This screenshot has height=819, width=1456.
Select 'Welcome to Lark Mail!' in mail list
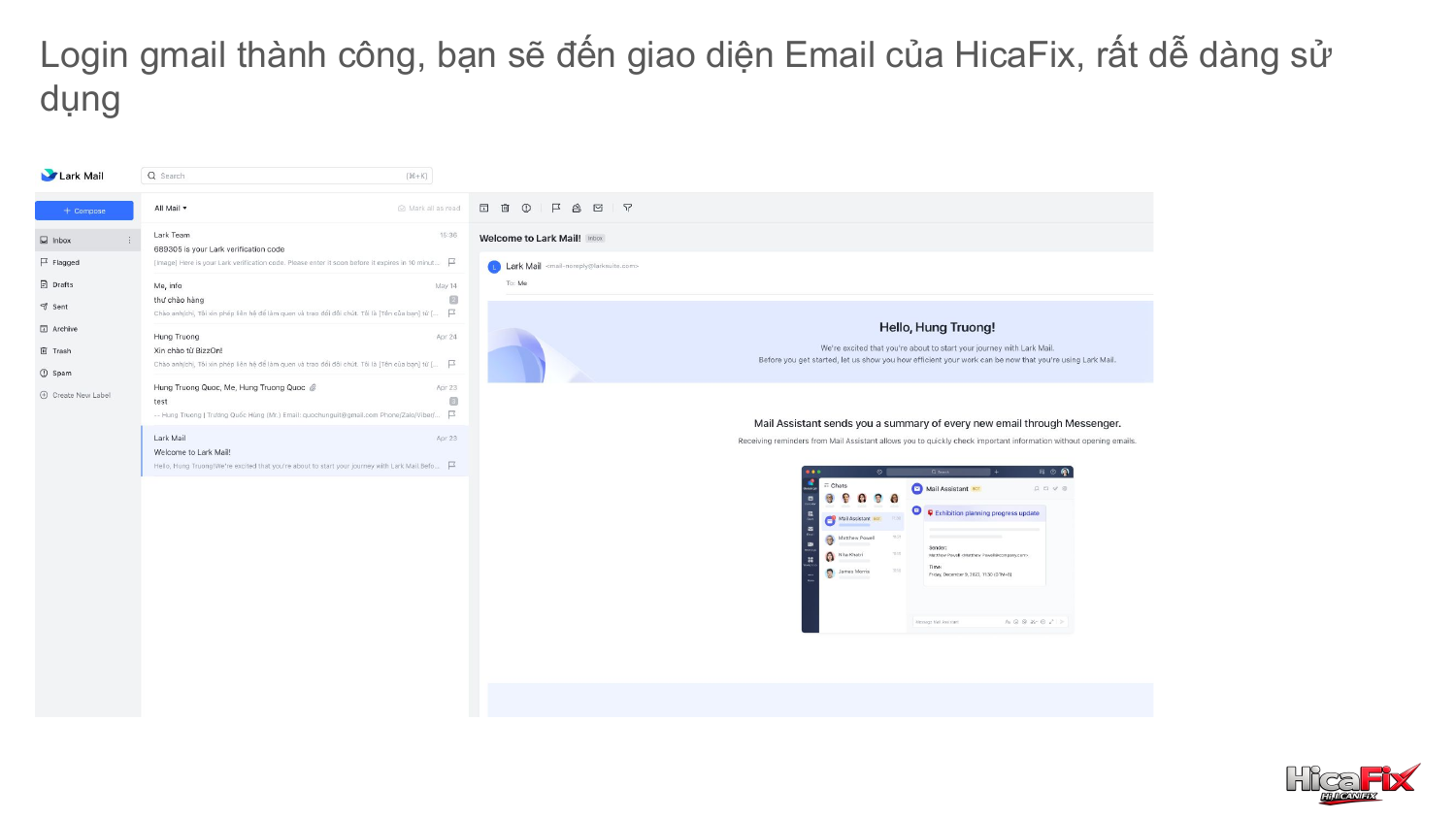tap(305, 451)
